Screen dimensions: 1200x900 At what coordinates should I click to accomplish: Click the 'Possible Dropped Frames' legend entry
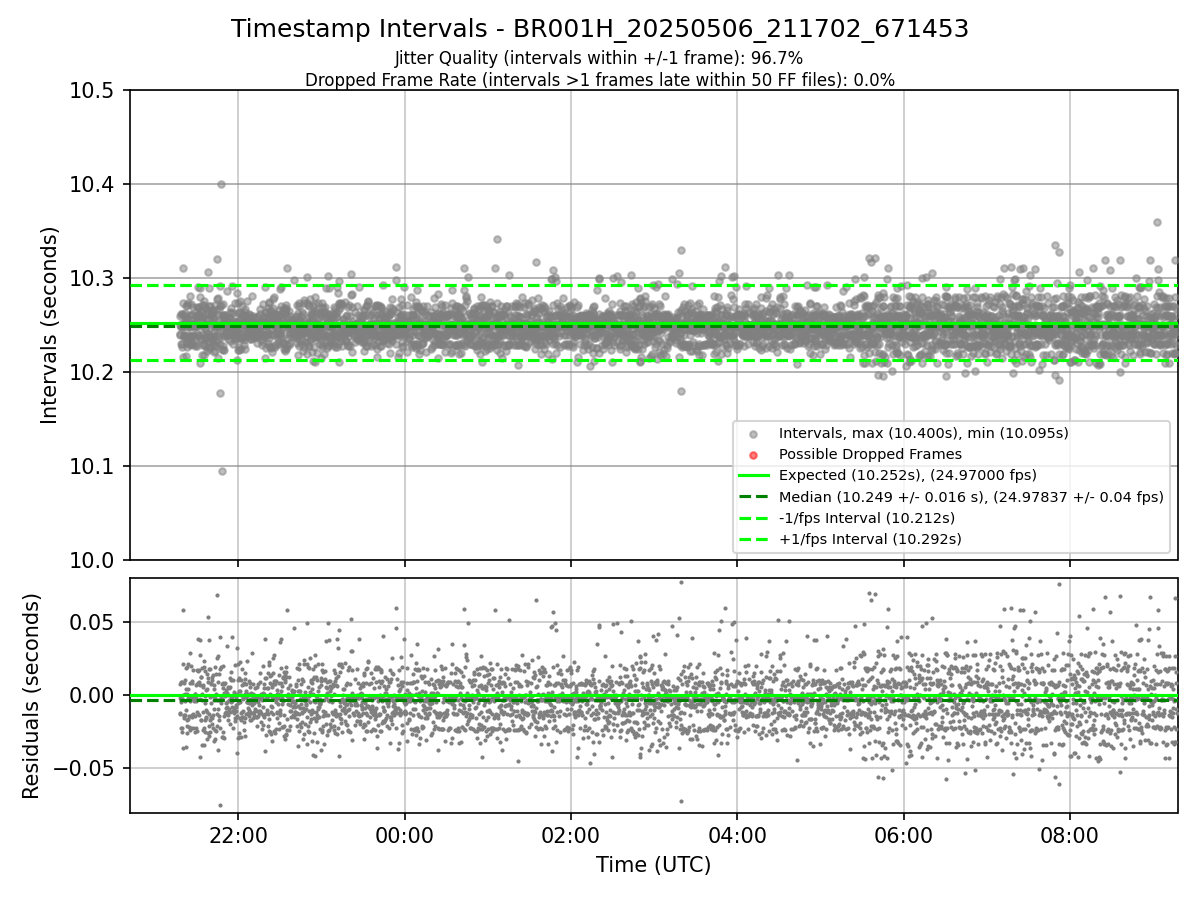pyautogui.click(x=870, y=454)
